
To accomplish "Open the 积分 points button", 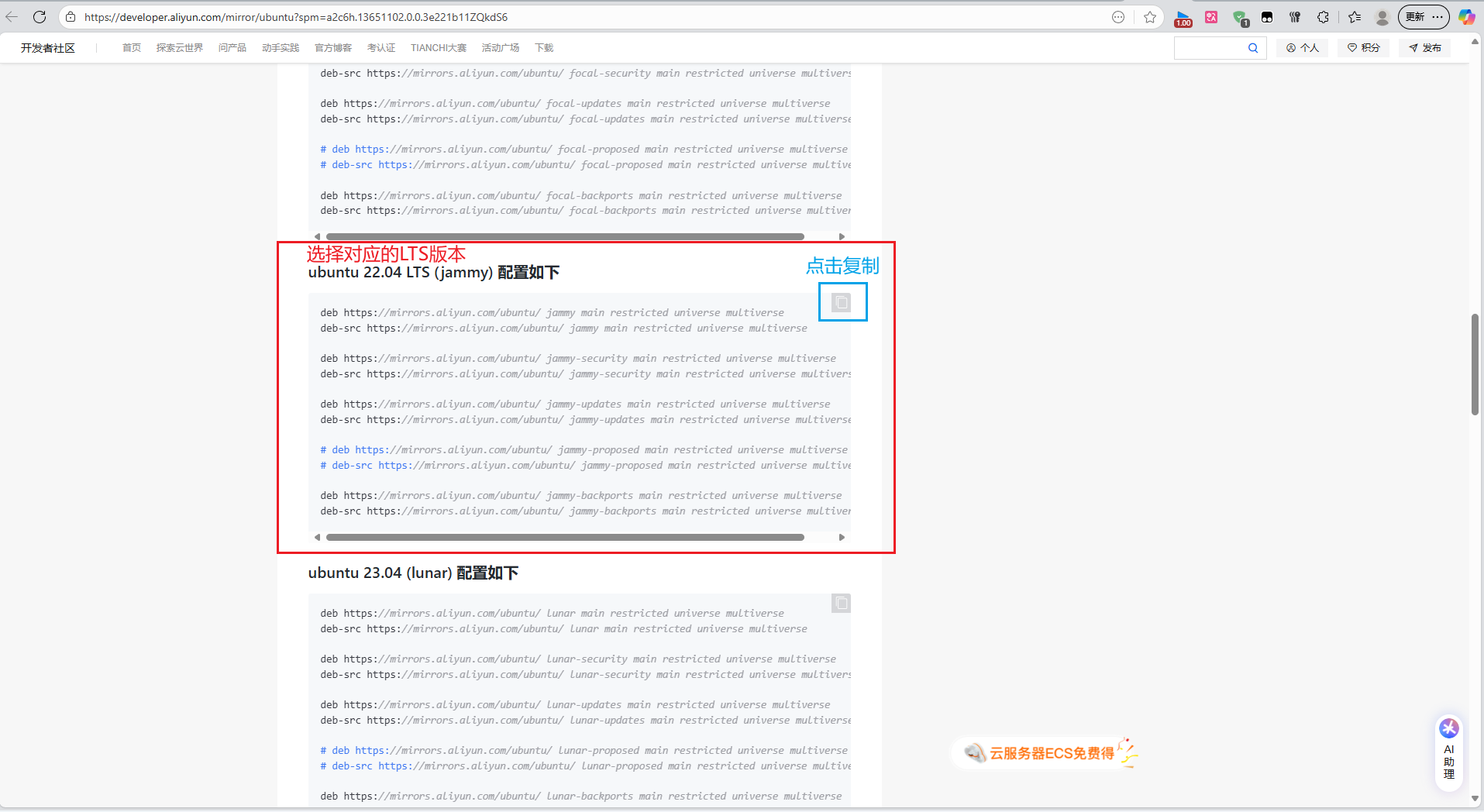I will (1364, 48).
